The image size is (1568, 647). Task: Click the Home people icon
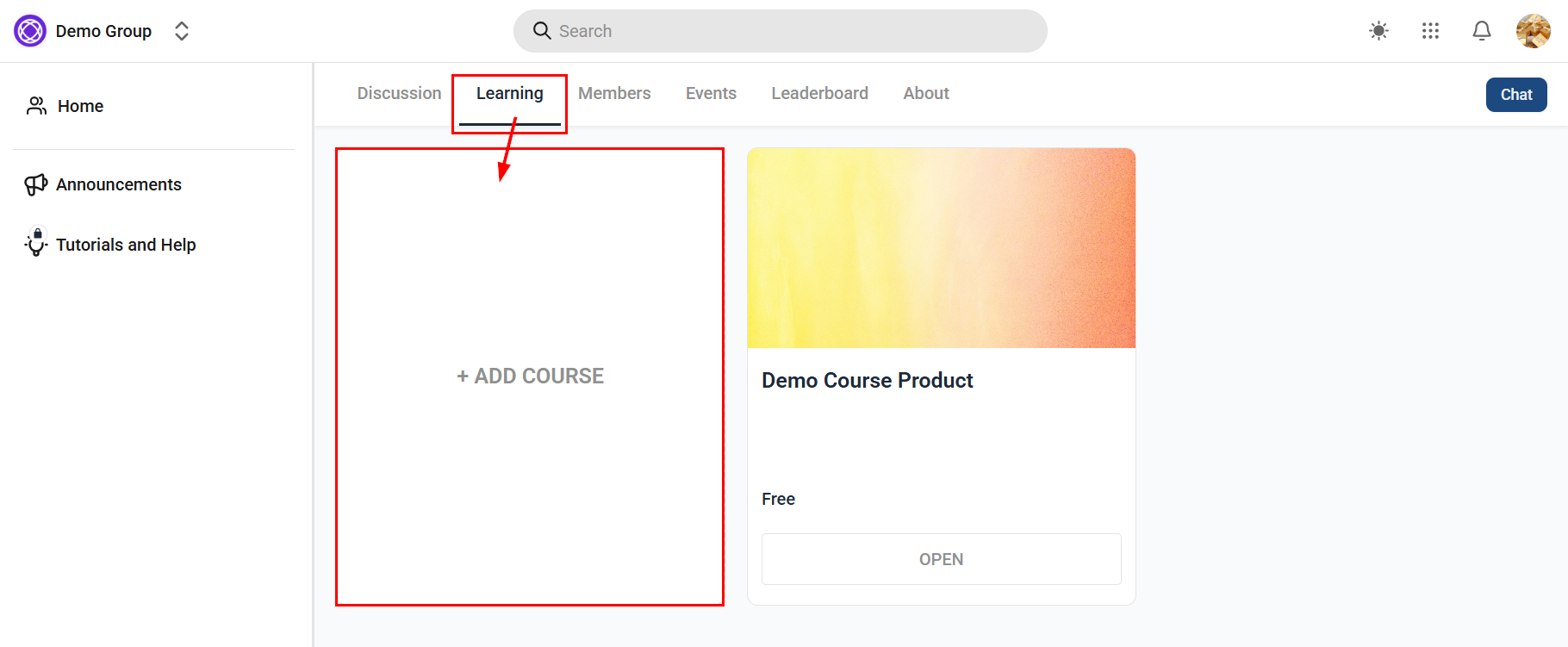pyautogui.click(x=36, y=106)
